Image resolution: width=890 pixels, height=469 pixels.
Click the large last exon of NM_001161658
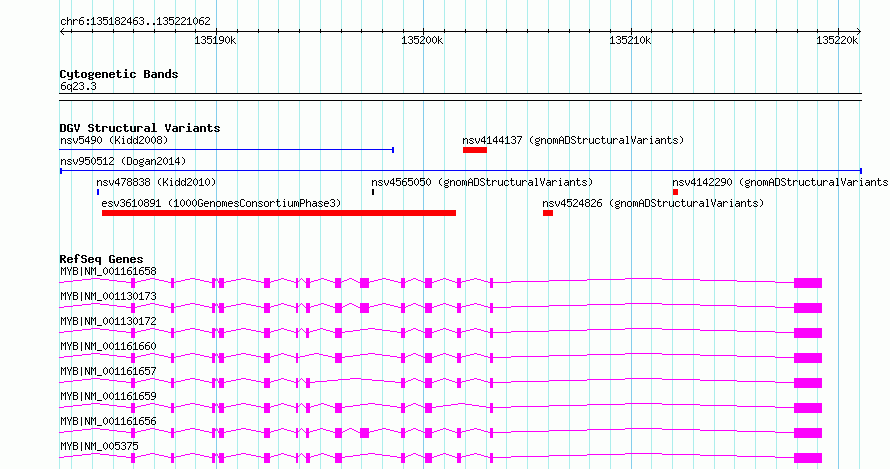click(808, 283)
